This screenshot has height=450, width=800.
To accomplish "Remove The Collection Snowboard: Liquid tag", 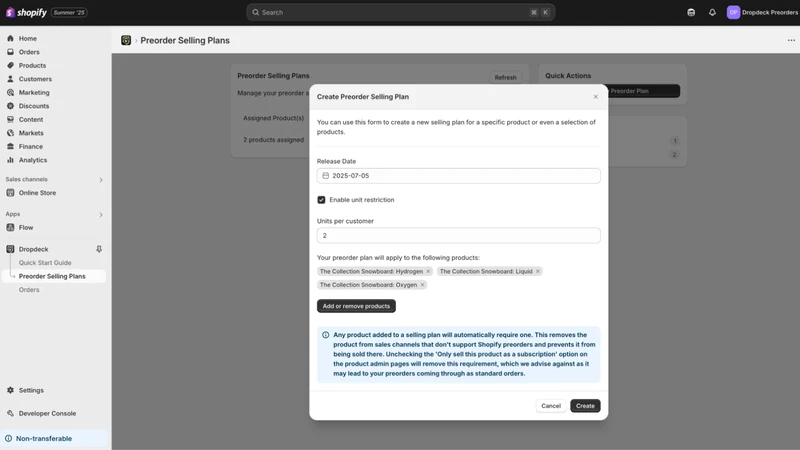I will [538, 271].
